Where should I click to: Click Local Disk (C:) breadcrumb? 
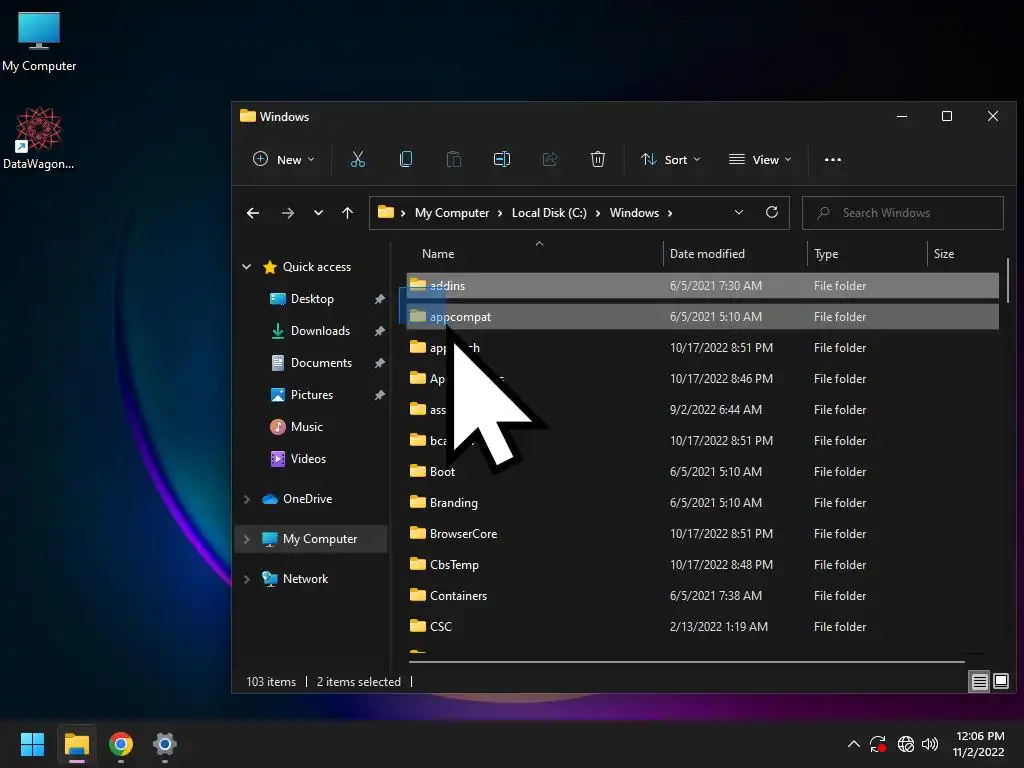[x=549, y=213]
